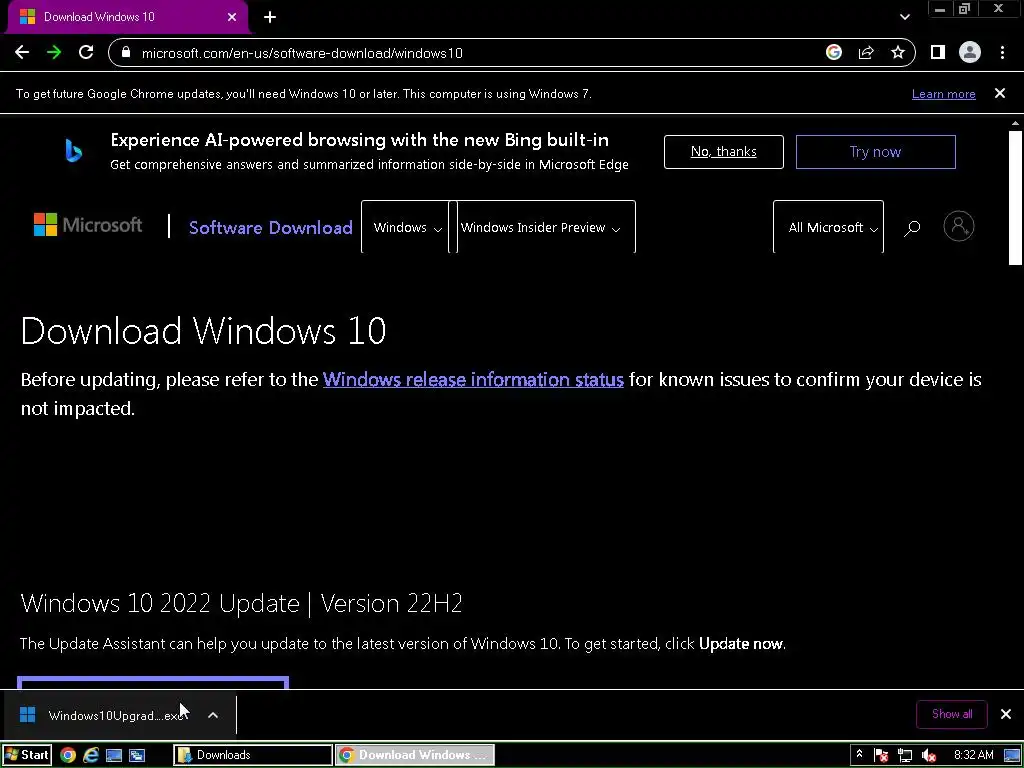Launch Chrome from the taskbar quick launch
Image resolution: width=1024 pixels, height=768 pixels.
click(x=68, y=755)
